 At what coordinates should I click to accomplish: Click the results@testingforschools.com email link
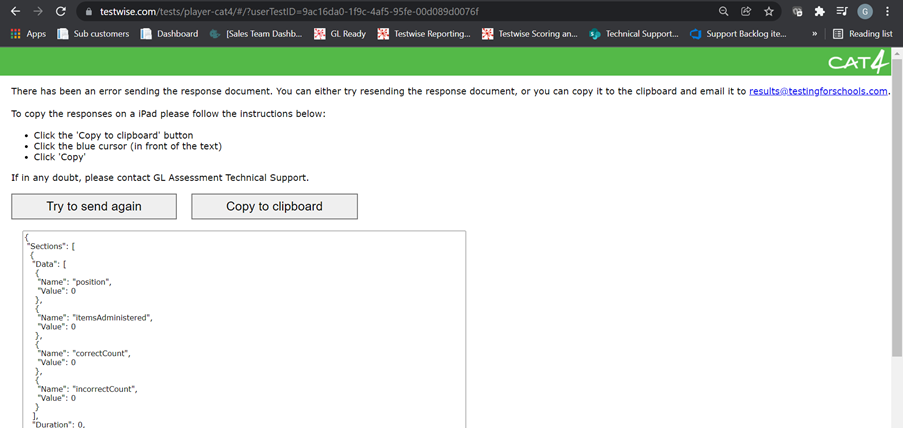[818, 91]
